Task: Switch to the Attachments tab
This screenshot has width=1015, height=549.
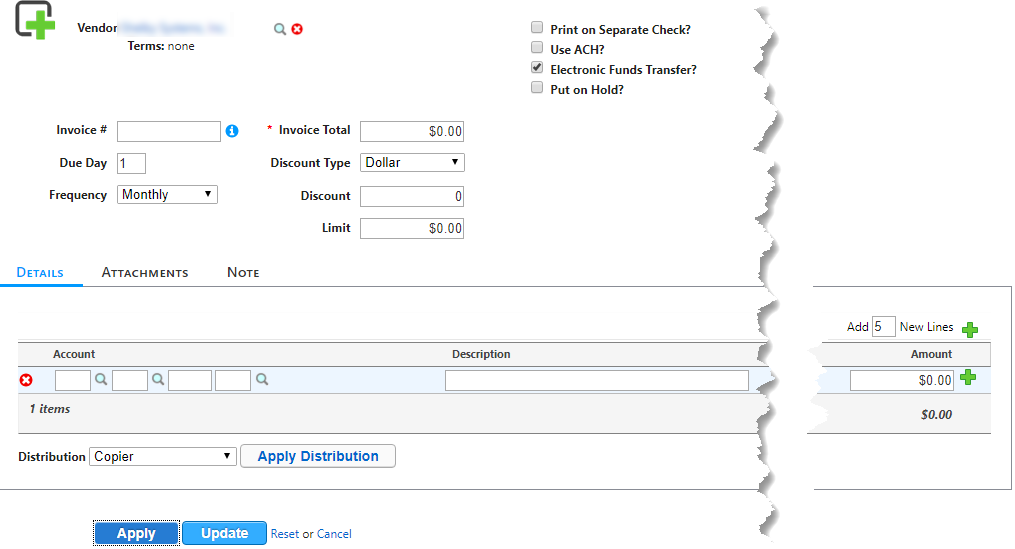Action: [145, 273]
